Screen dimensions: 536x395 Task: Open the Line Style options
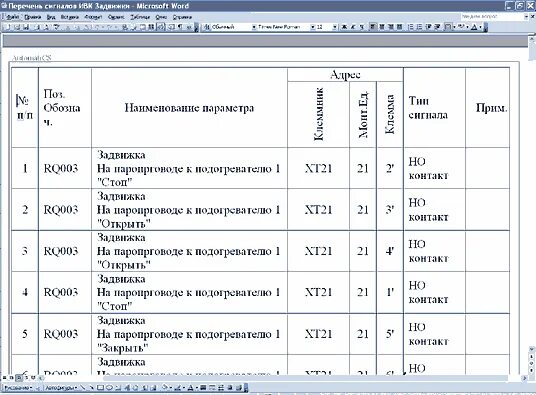coord(203,387)
